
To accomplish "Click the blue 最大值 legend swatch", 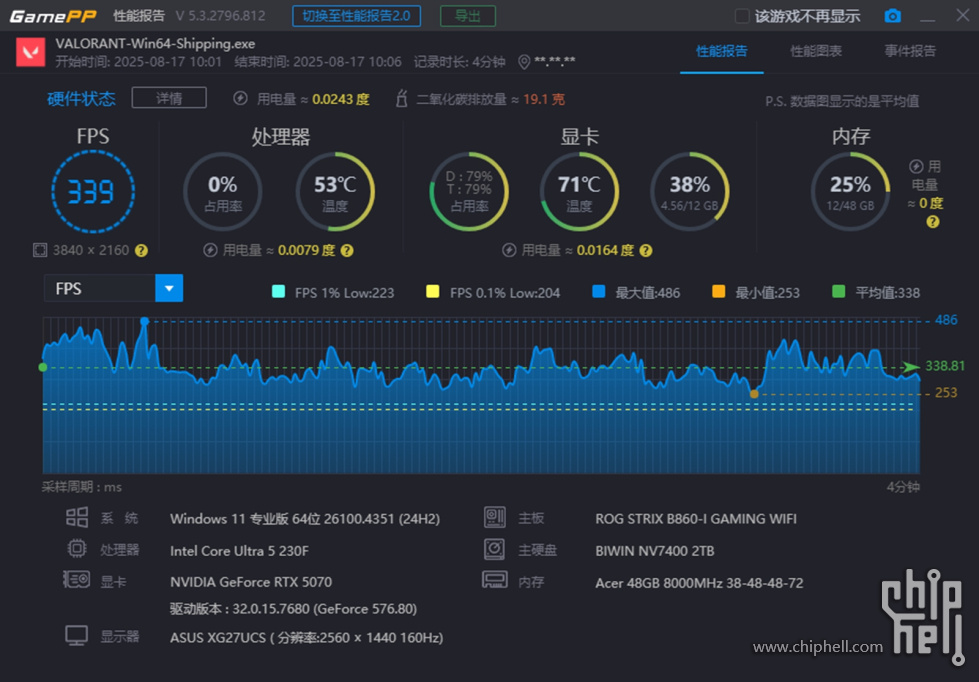I will pos(599,292).
